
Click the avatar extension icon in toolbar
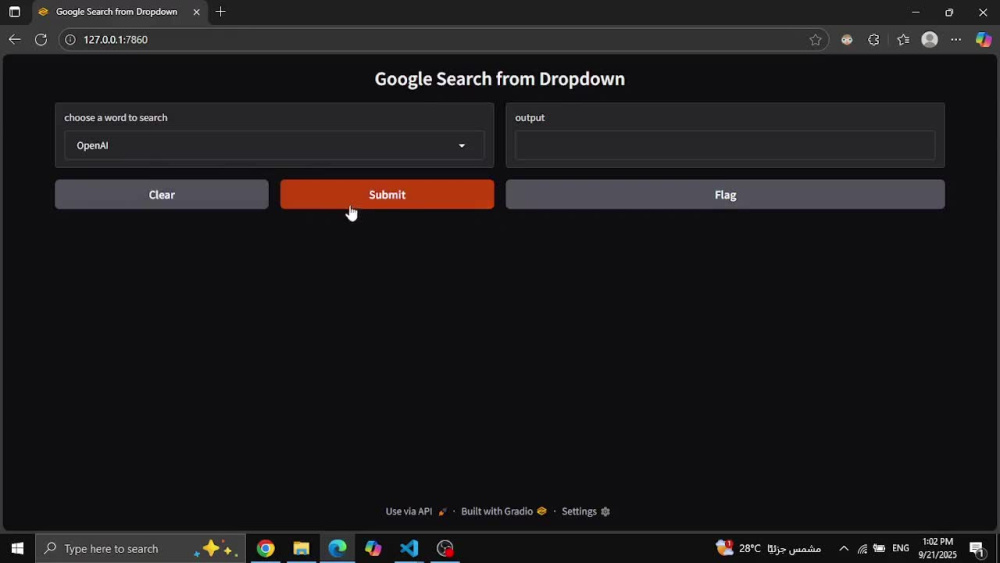pos(847,40)
